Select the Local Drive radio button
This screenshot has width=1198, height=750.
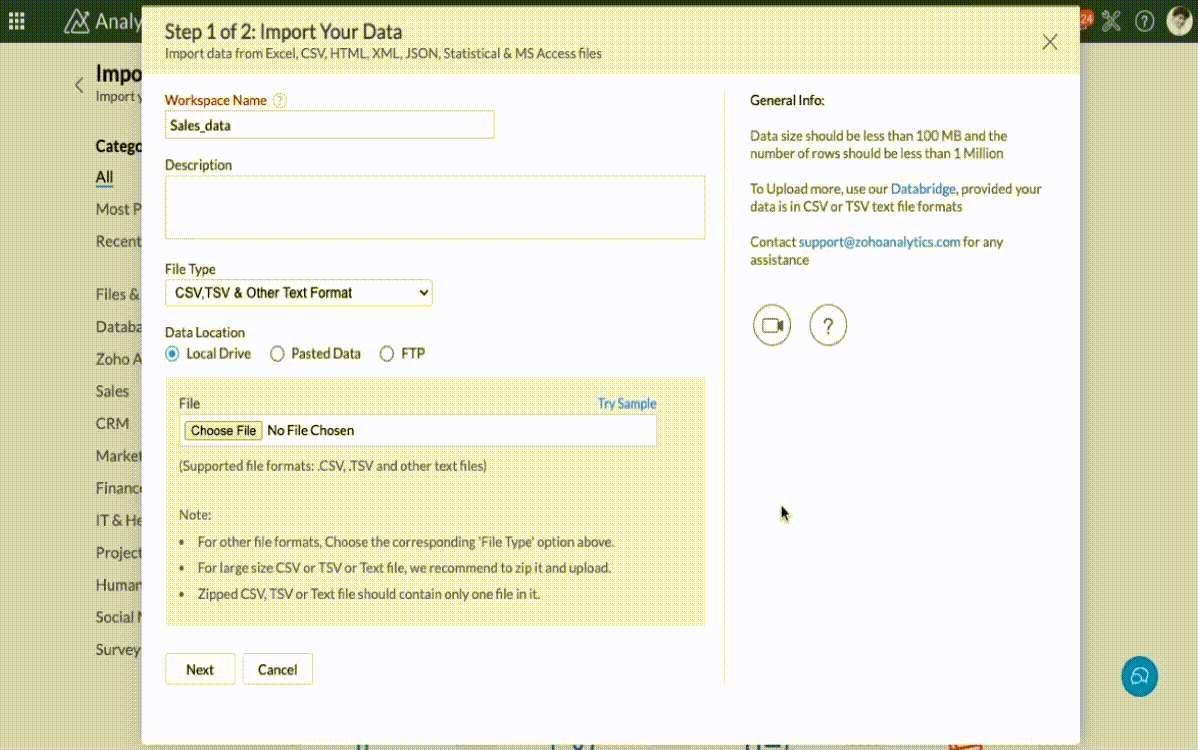[173, 353]
